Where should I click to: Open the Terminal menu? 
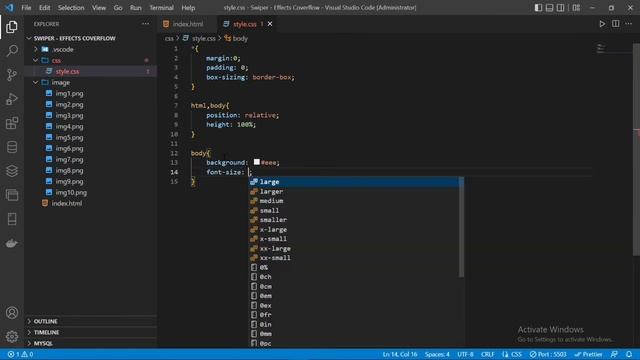tap(161, 8)
